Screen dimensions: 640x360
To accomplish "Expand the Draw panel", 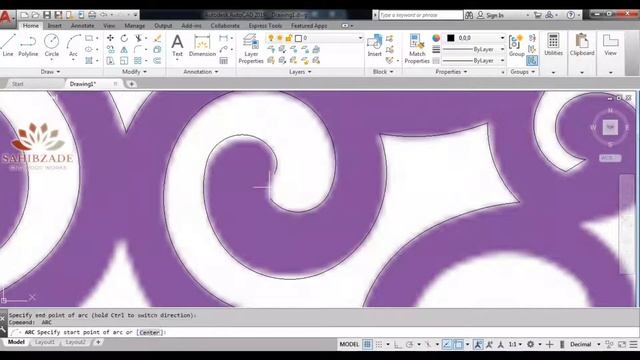I will 51,72.
